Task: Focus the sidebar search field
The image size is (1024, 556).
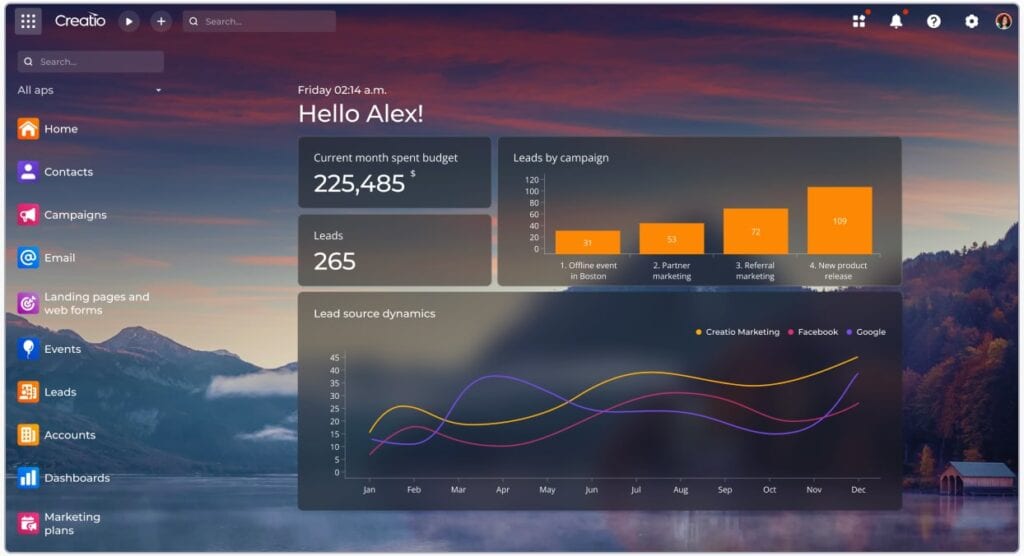Action: (x=91, y=61)
